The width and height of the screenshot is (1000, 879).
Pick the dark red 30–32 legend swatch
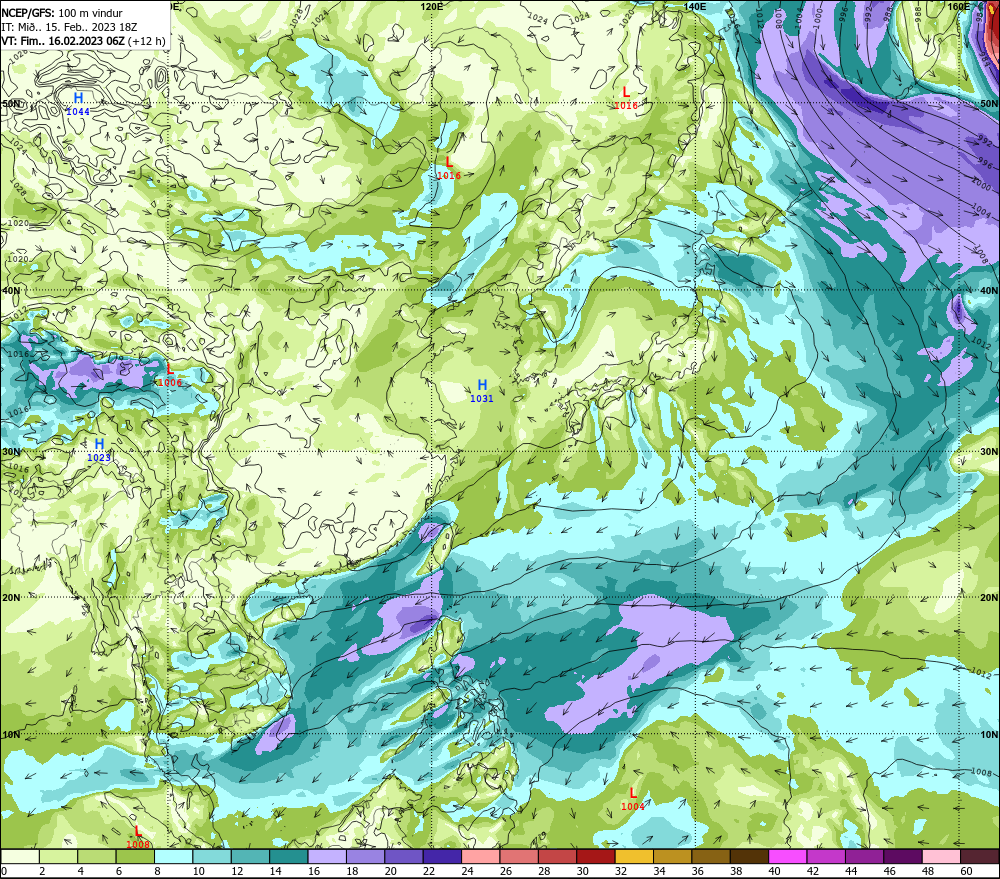tap(596, 856)
